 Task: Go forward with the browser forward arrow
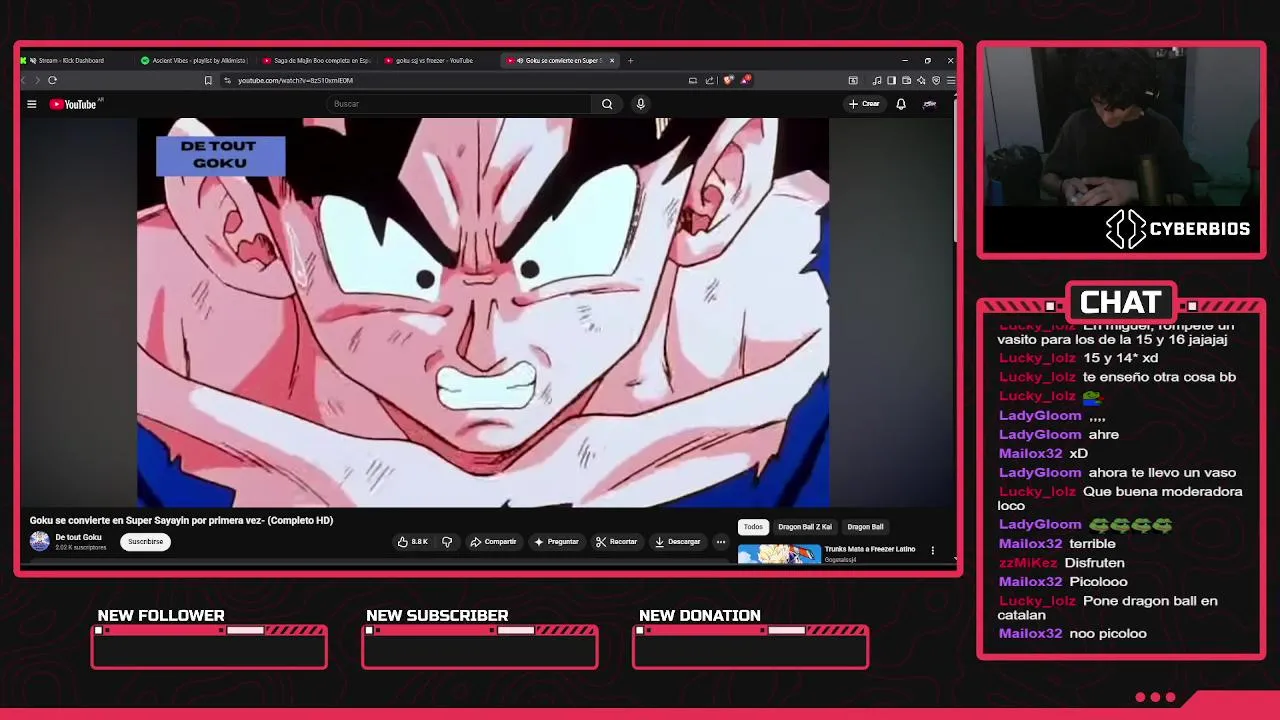pyautogui.click(x=38, y=80)
